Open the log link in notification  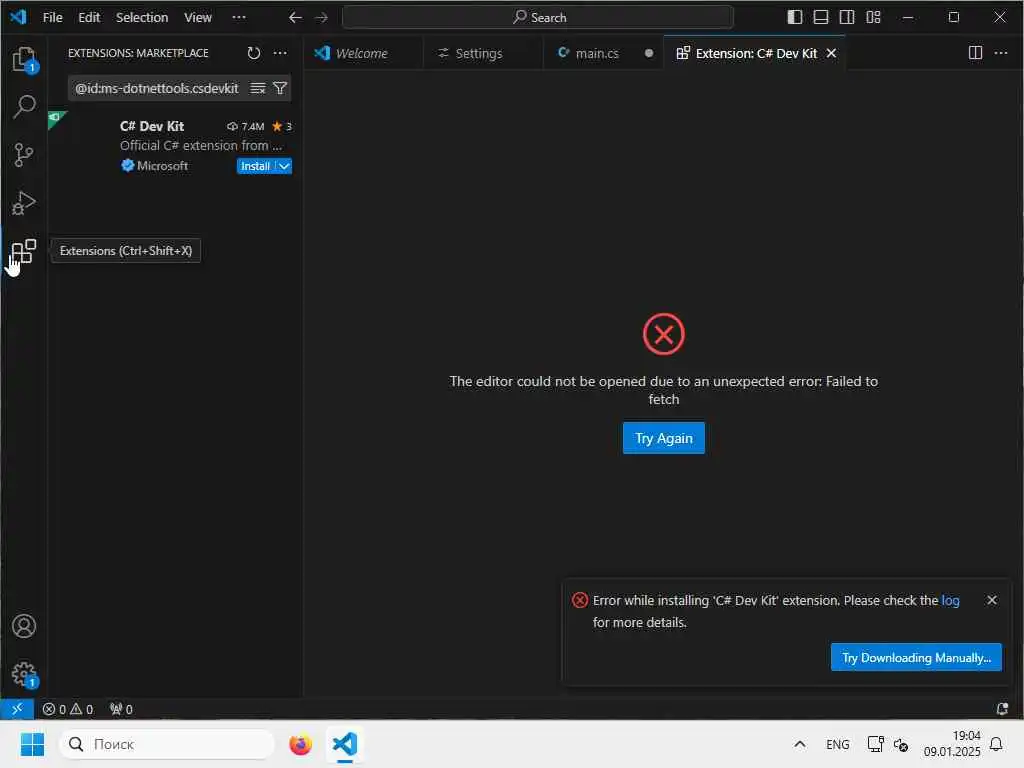pos(950,600)
